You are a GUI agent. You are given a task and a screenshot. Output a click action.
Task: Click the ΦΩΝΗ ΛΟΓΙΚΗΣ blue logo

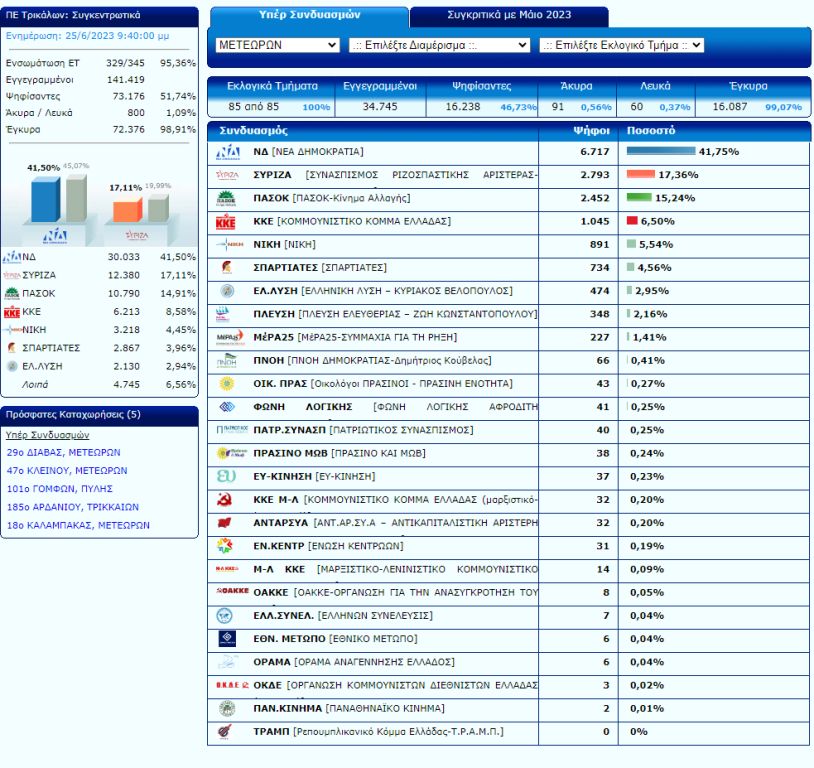click(x=227, y=407)
